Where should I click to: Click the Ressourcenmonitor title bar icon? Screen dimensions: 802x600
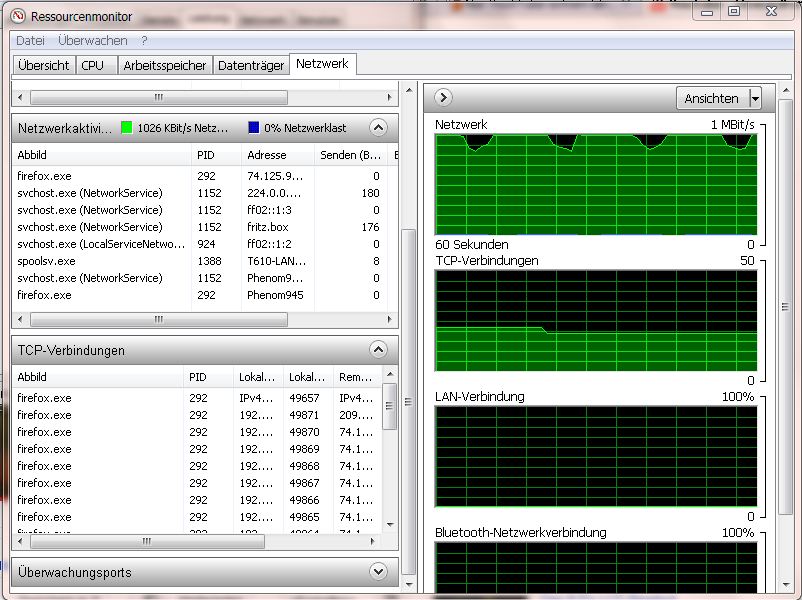18,16
